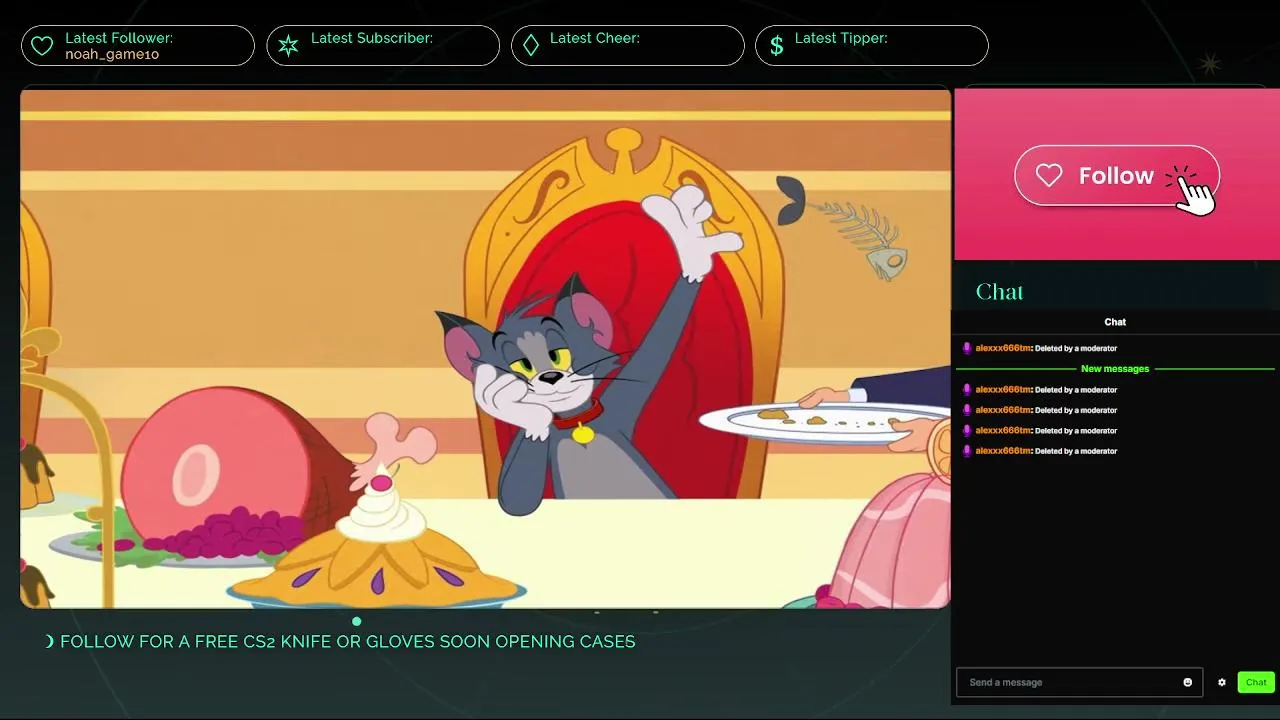Click the Latest Cheer label
The width and height of the screenshot is (1280, 720).
595,38
